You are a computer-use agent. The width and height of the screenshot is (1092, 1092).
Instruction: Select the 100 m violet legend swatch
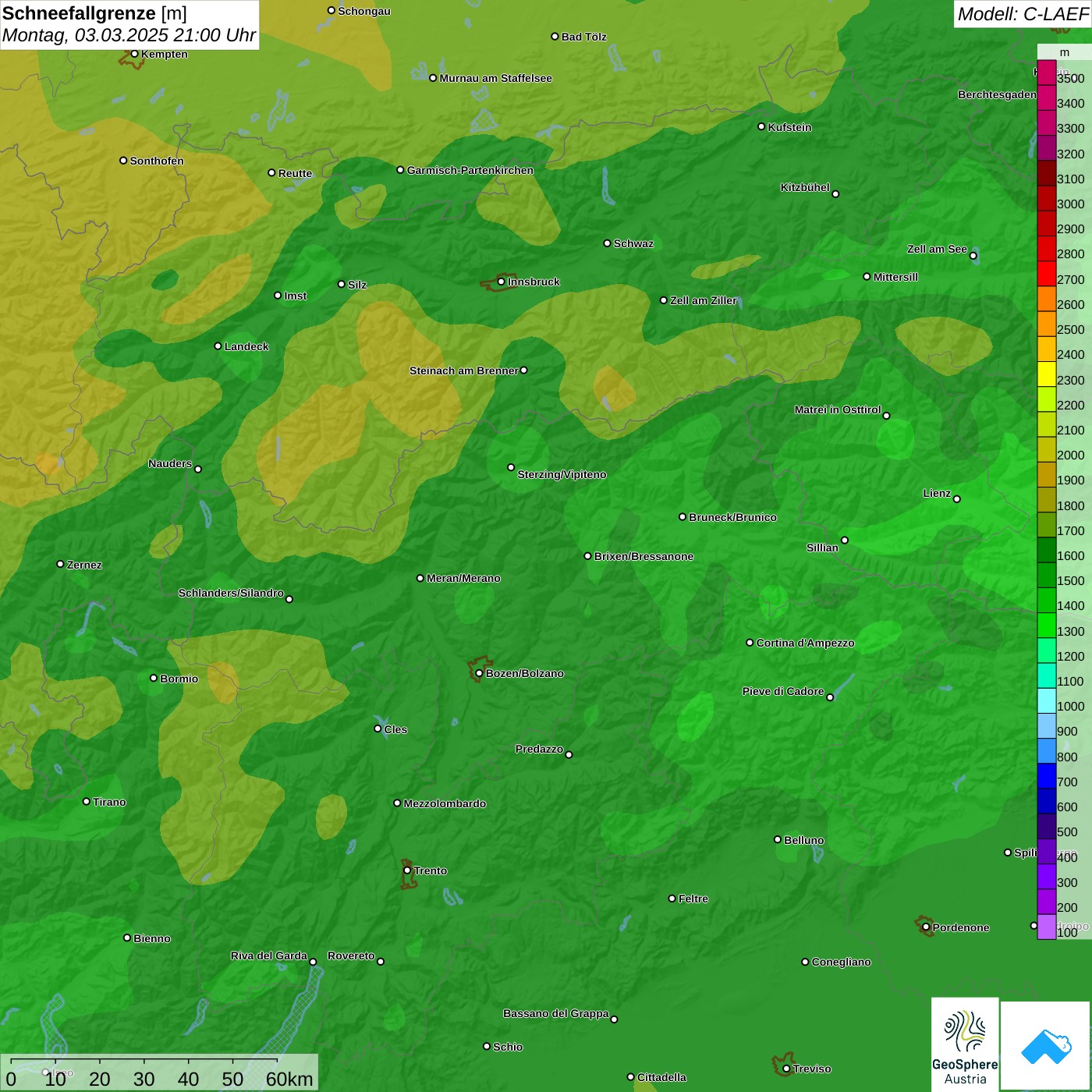click(1046, 927)
